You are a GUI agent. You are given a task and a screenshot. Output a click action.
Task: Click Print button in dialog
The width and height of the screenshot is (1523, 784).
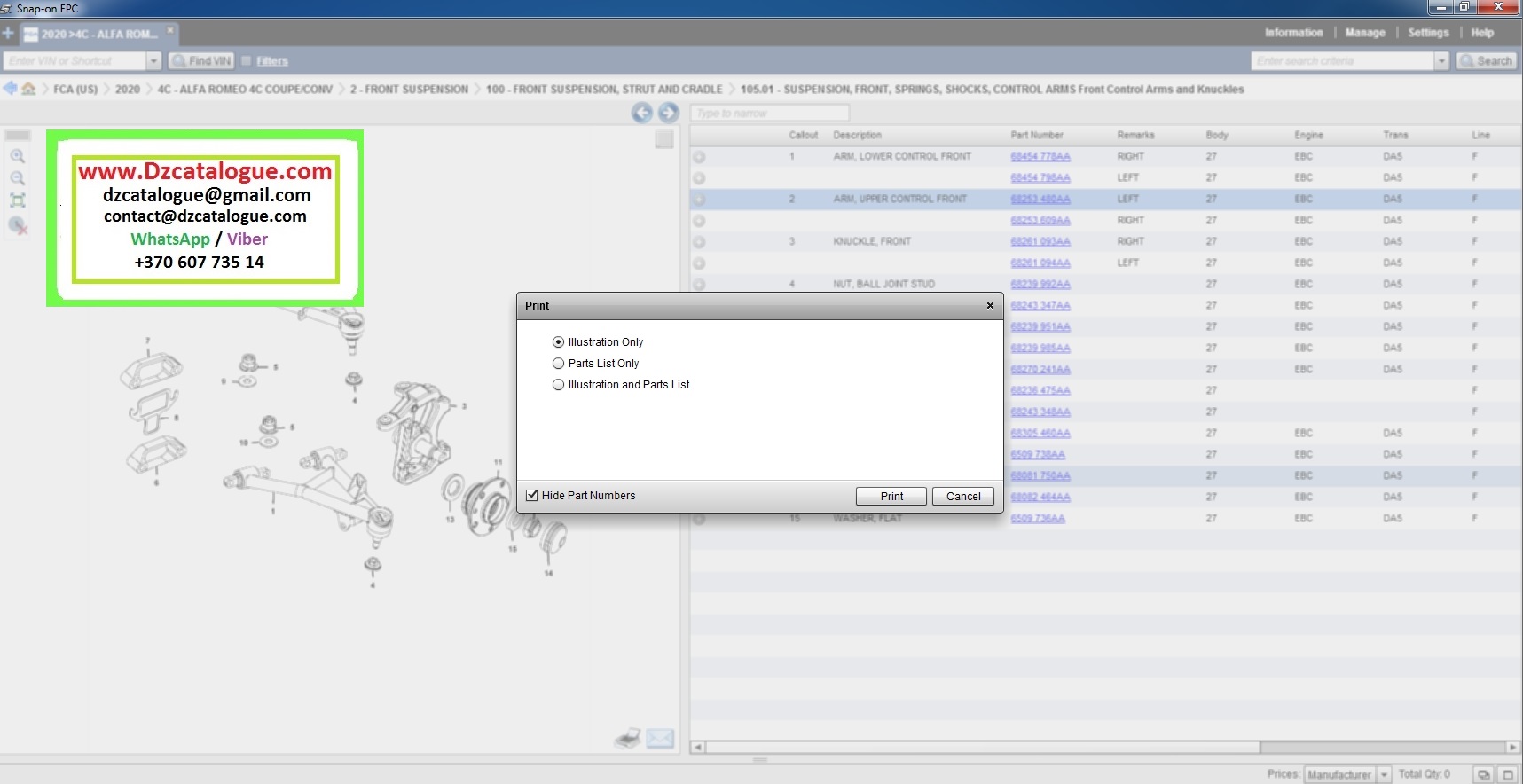point(891,497)
